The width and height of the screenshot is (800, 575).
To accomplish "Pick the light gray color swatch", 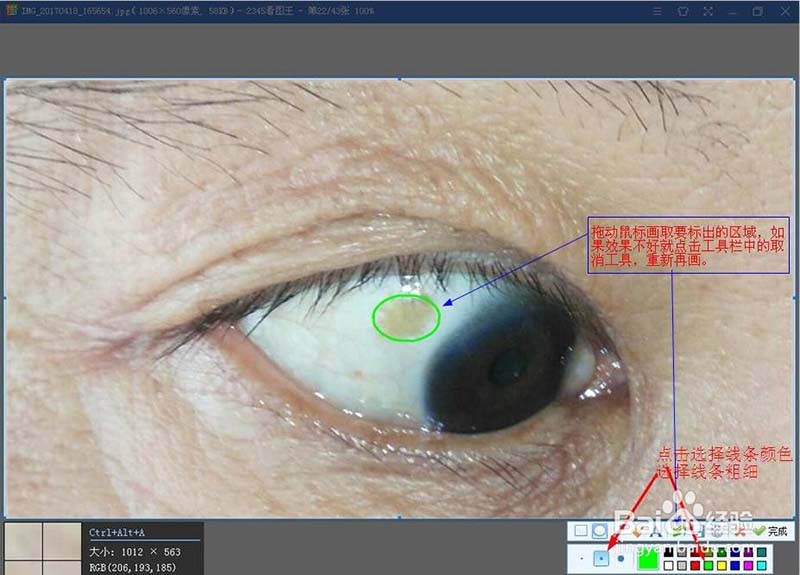I will (682, 566).
